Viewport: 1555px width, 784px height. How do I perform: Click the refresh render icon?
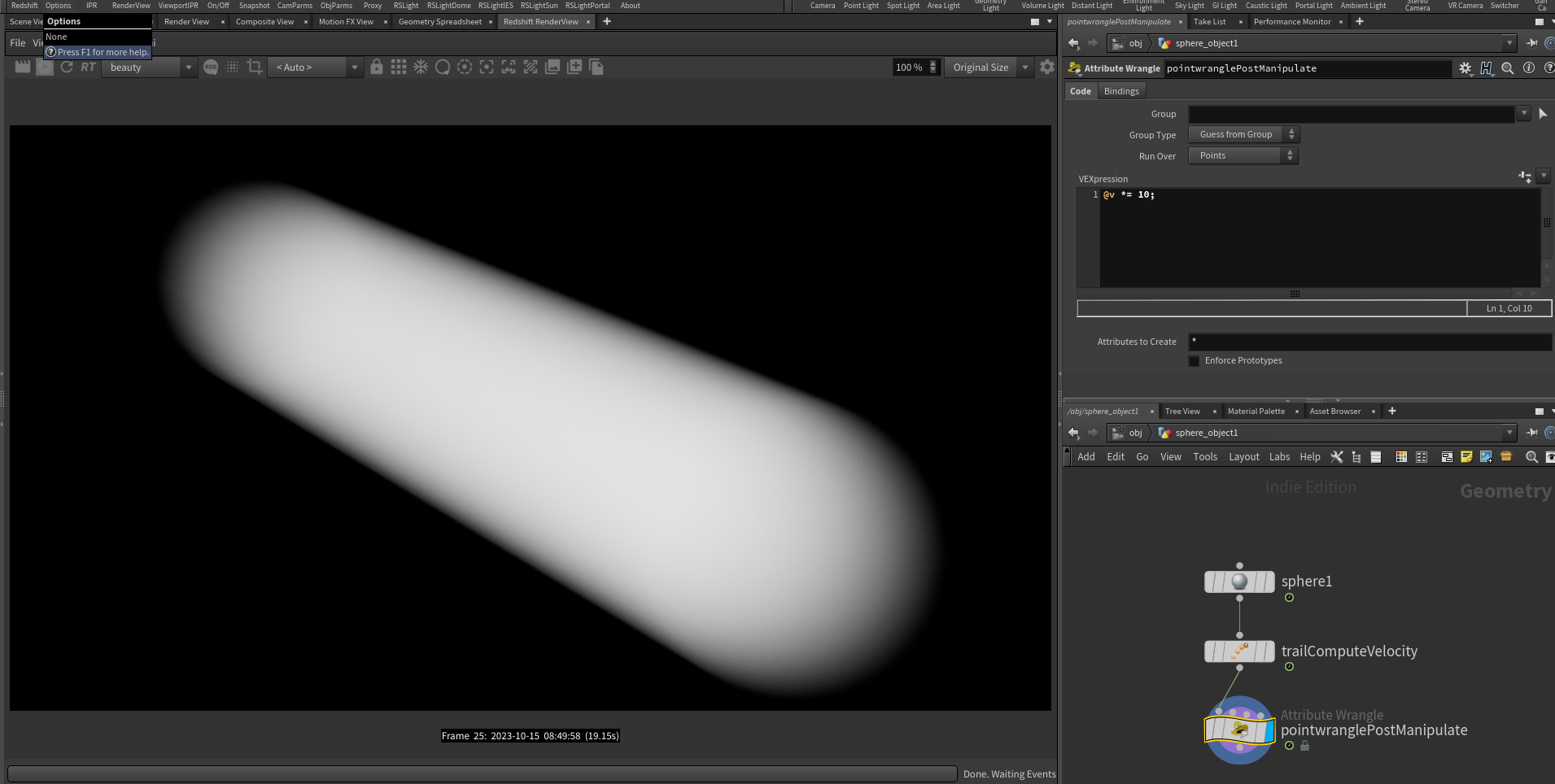click(x=67, y=68)
